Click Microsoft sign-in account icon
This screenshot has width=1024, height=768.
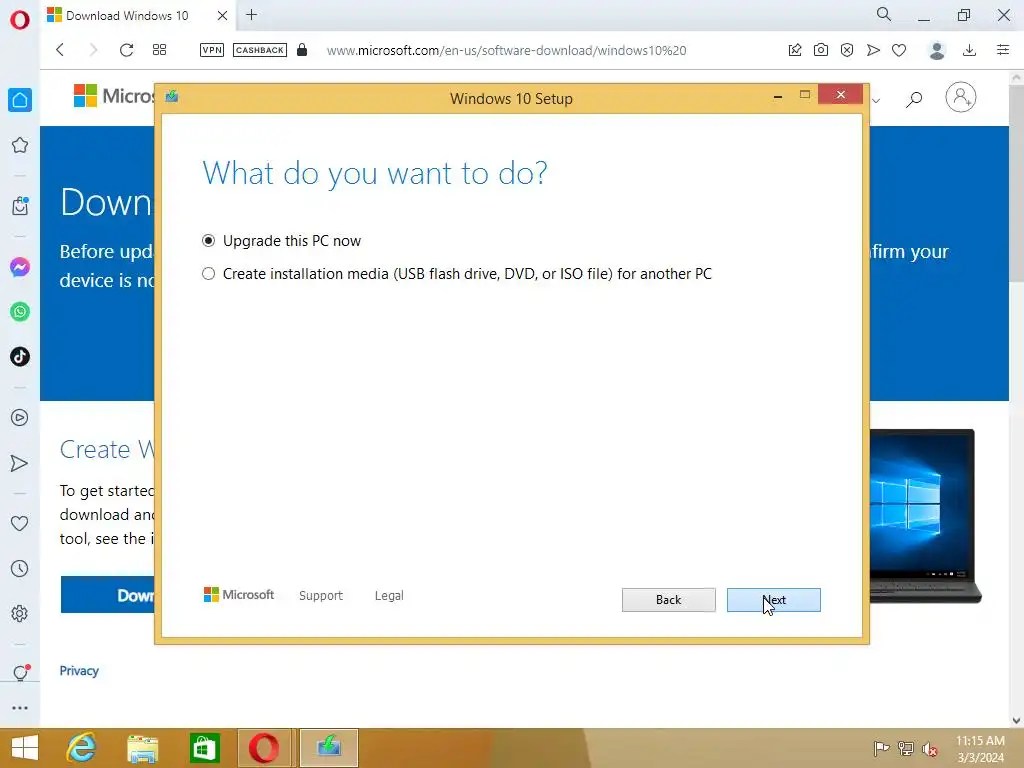click(961, 97)
